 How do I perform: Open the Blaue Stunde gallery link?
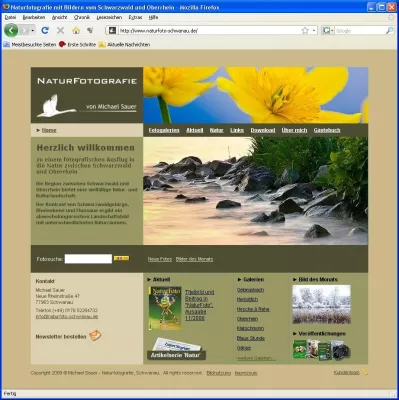pyautogui.click(x=251, y=338)
